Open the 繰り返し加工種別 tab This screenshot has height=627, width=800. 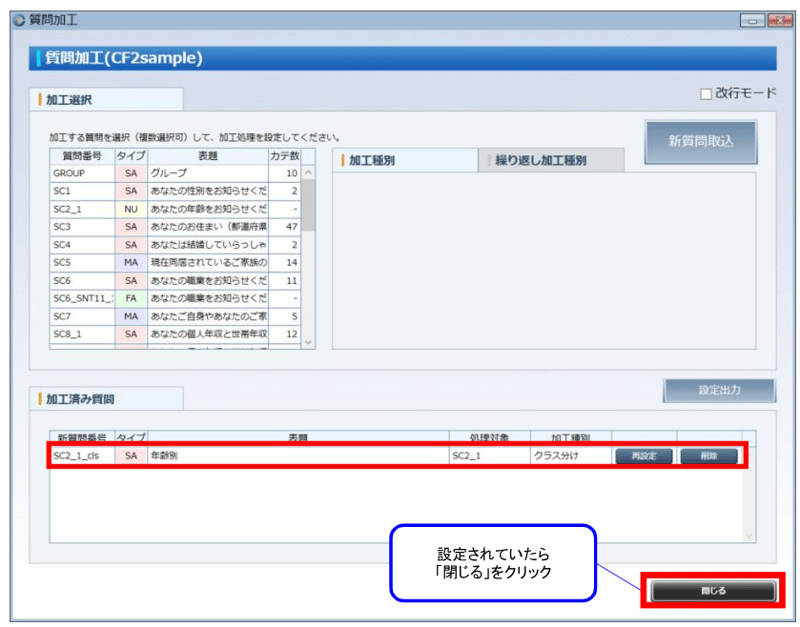550,160
